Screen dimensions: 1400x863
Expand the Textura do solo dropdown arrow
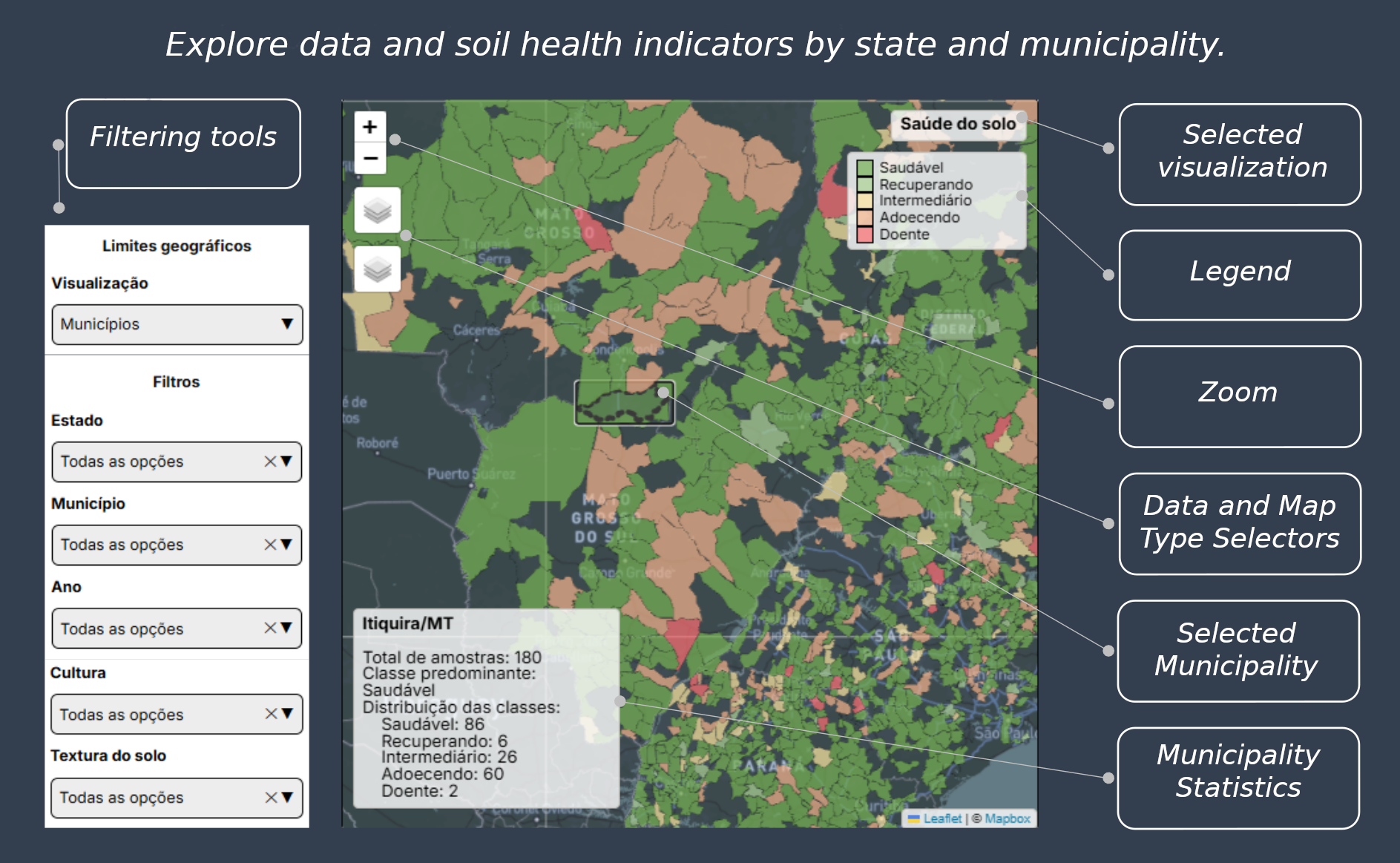point(287,798)
